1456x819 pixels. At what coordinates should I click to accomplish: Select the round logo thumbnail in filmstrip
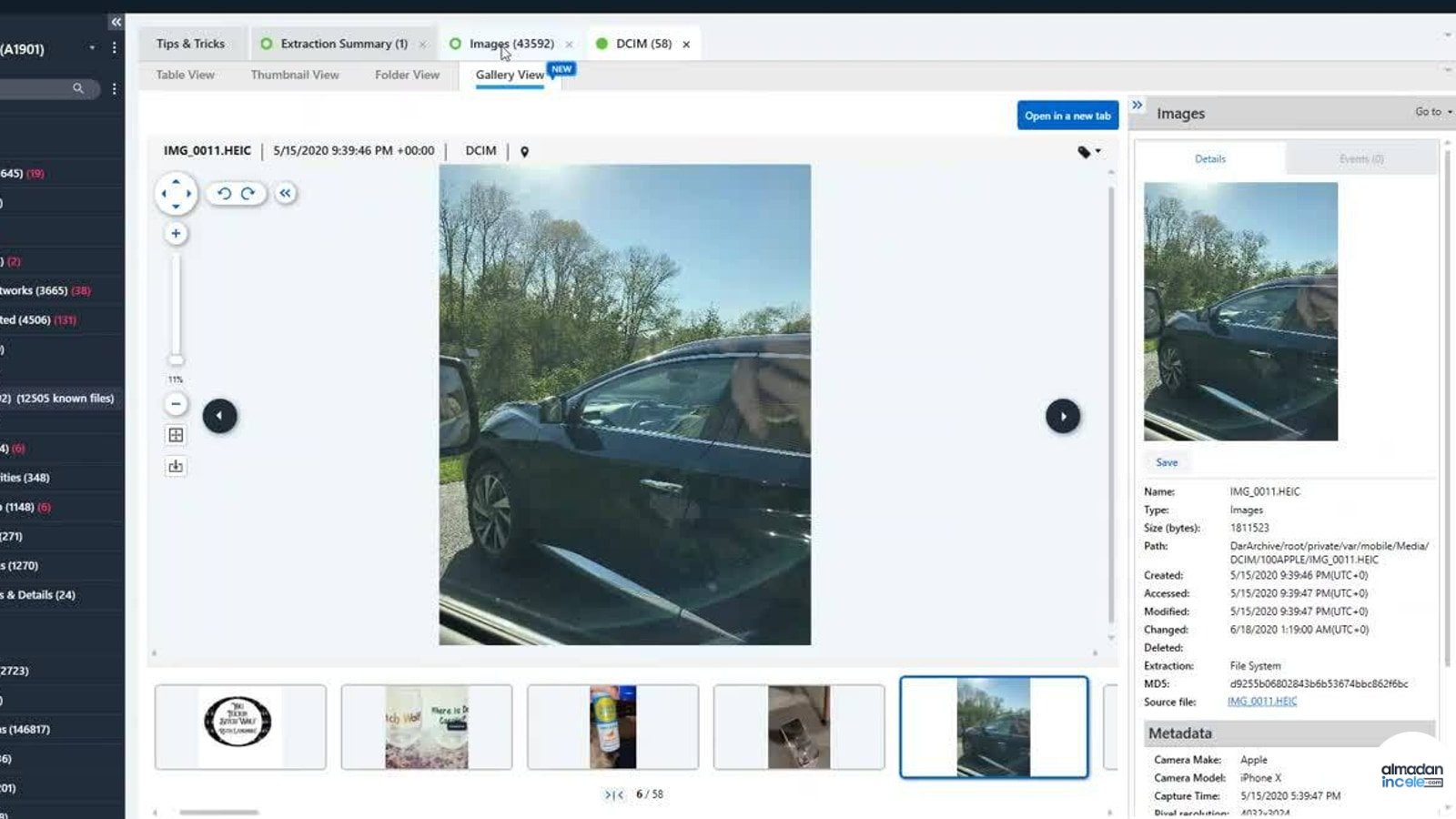[x=240, y=727]
